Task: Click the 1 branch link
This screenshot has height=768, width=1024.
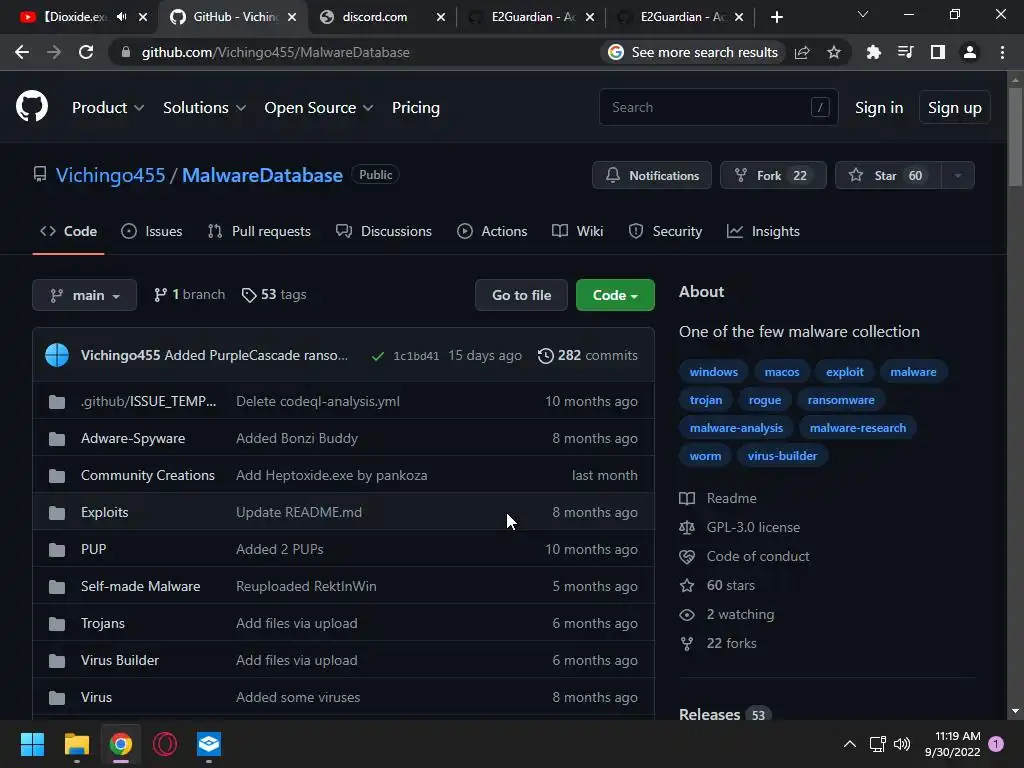Action: [189, 295]
